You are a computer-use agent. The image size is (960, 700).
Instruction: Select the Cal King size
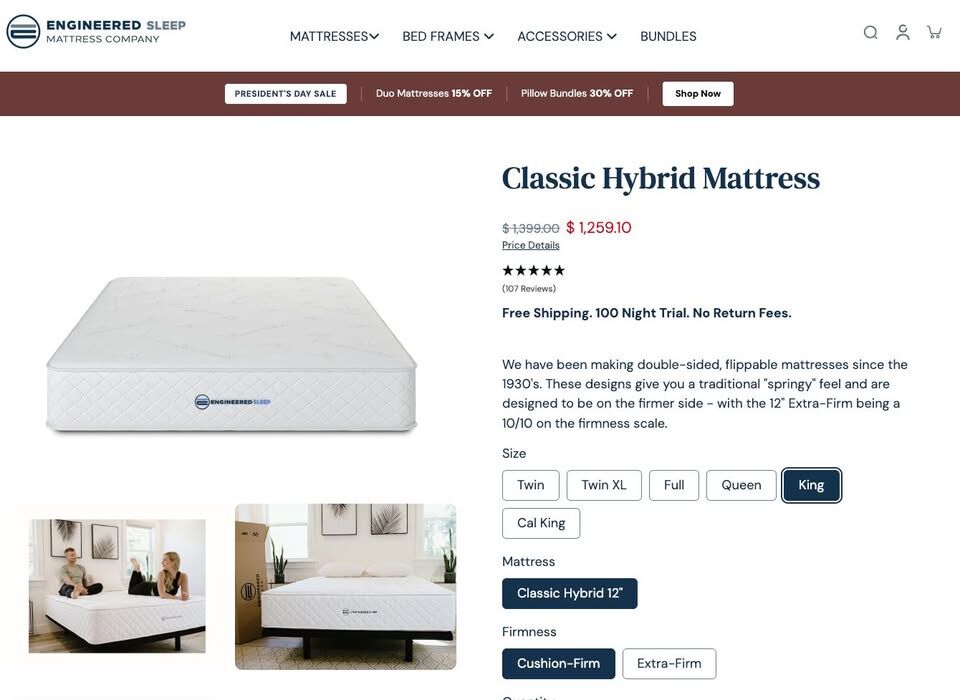point(541,523)
